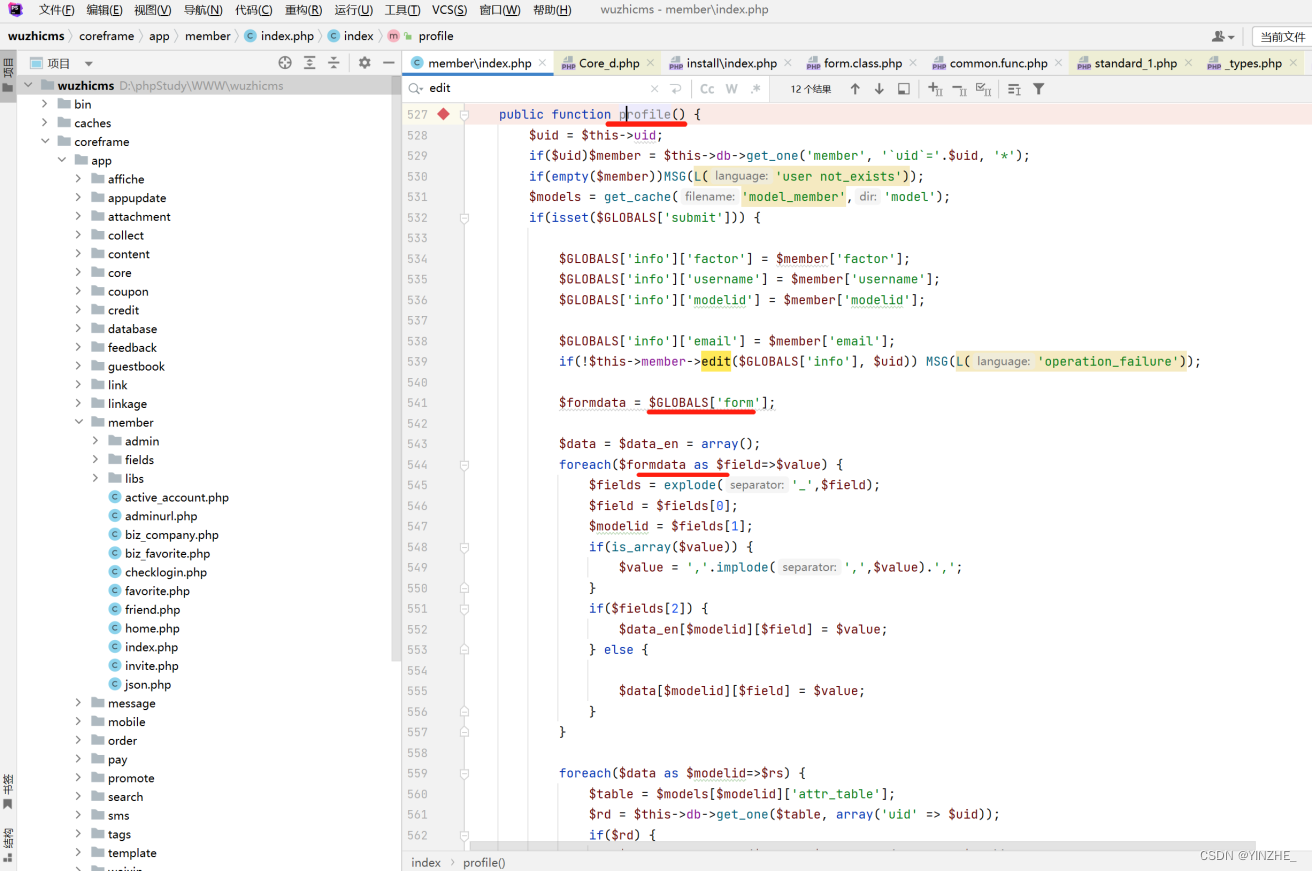Click the multiline search options icon

(1014, 89)
